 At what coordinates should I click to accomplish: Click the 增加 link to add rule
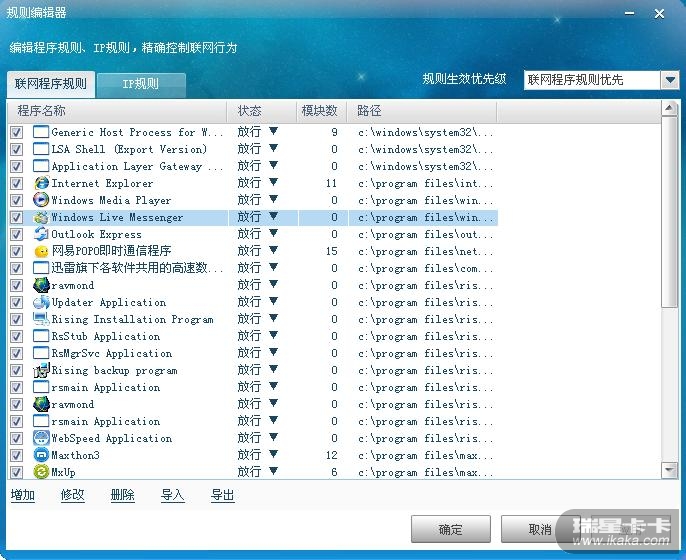tap(23, 495)
